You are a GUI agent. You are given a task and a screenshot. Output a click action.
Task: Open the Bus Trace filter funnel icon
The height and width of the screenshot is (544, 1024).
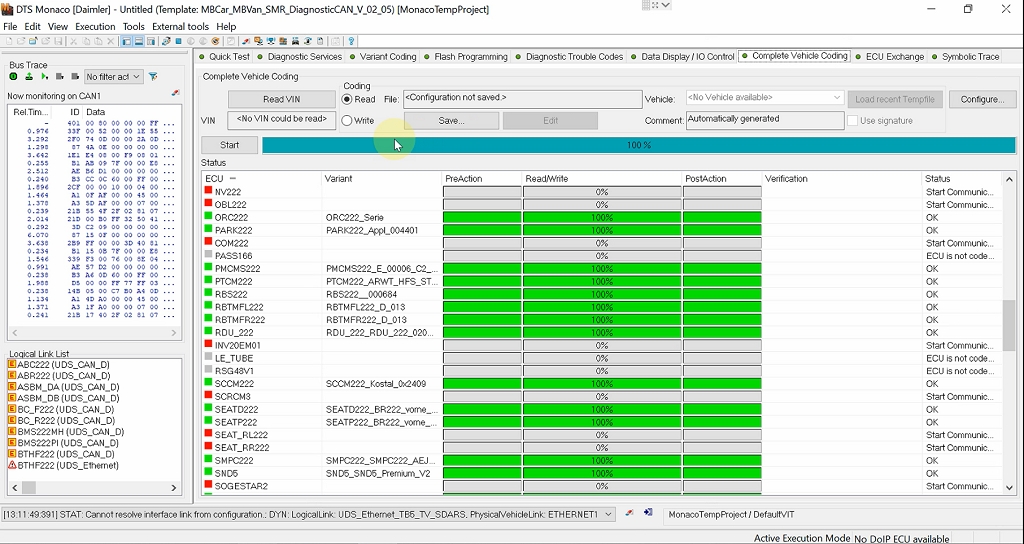(x=153, y=76)
